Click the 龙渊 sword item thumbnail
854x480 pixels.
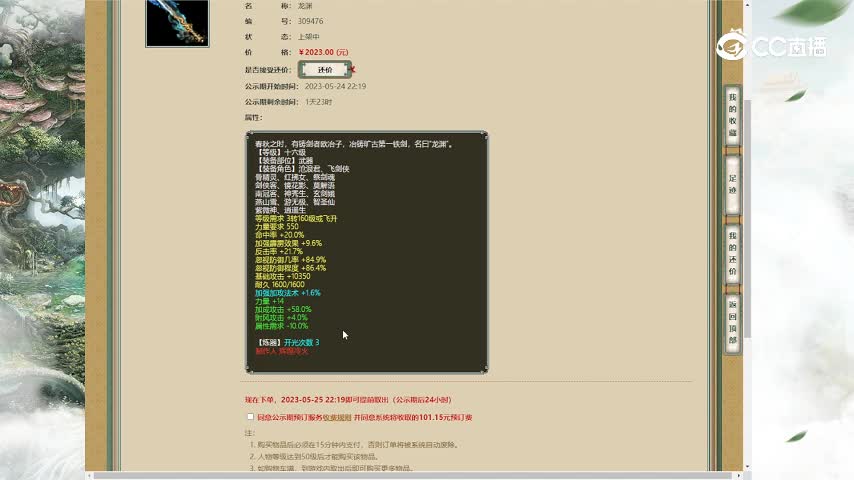(178, 23)
